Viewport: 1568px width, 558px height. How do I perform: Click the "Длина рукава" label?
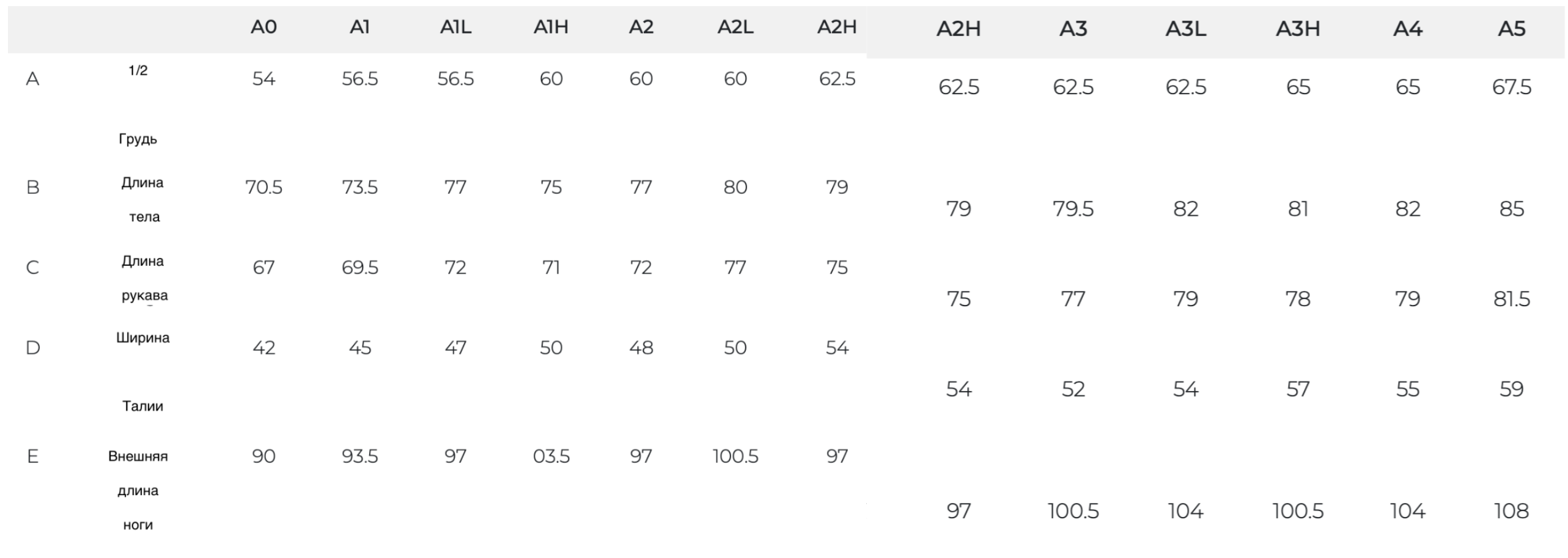(144, 278)
